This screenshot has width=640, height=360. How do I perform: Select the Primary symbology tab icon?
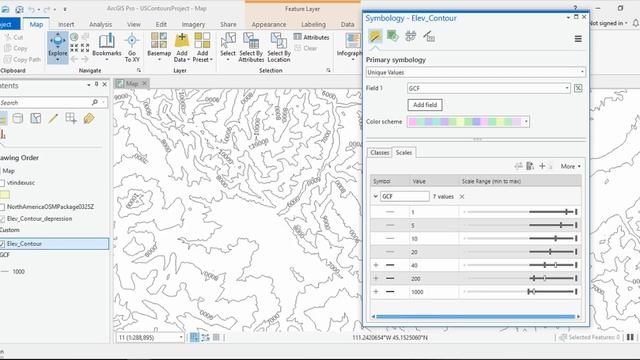[x=375, y=36]
